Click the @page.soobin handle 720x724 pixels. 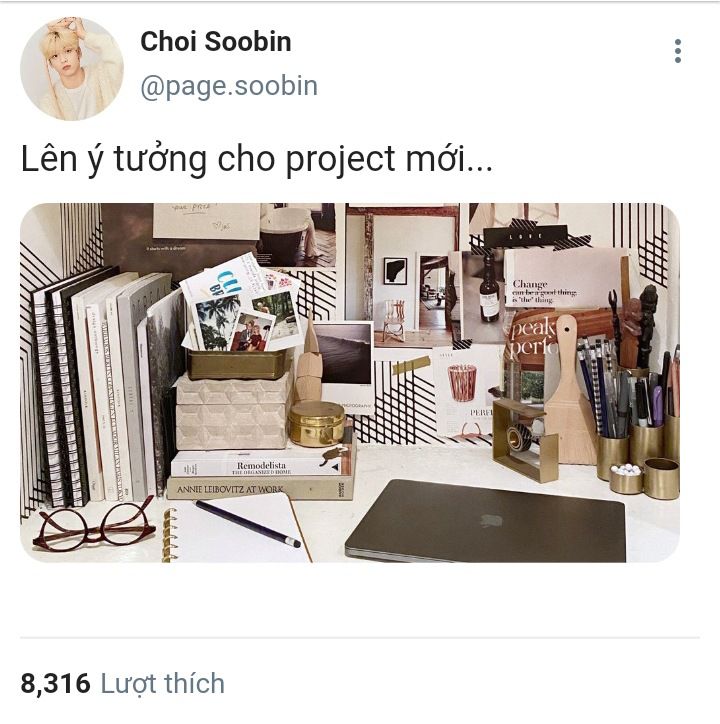pos(229,86)
